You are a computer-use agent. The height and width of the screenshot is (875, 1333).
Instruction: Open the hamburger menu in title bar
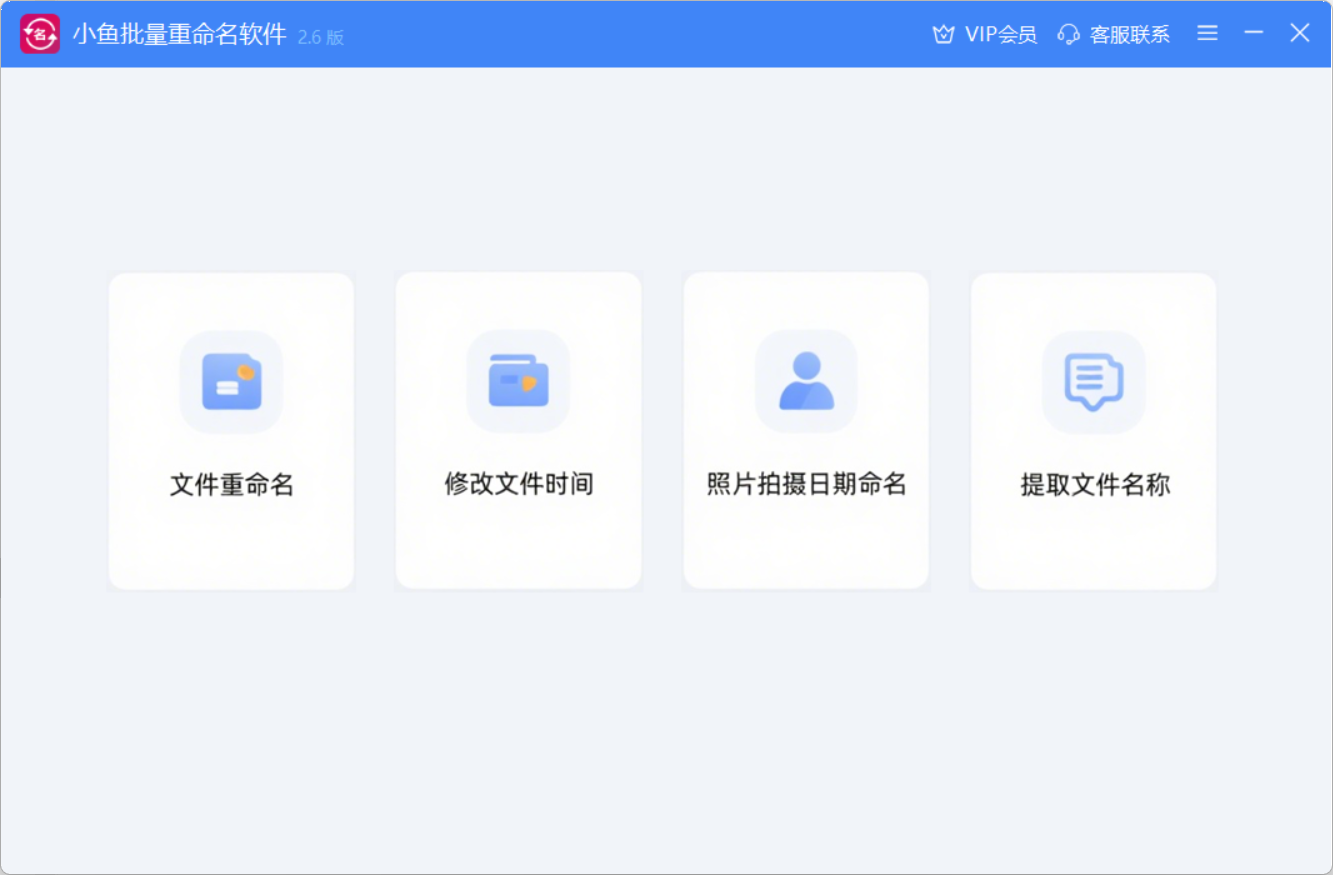1207,33
